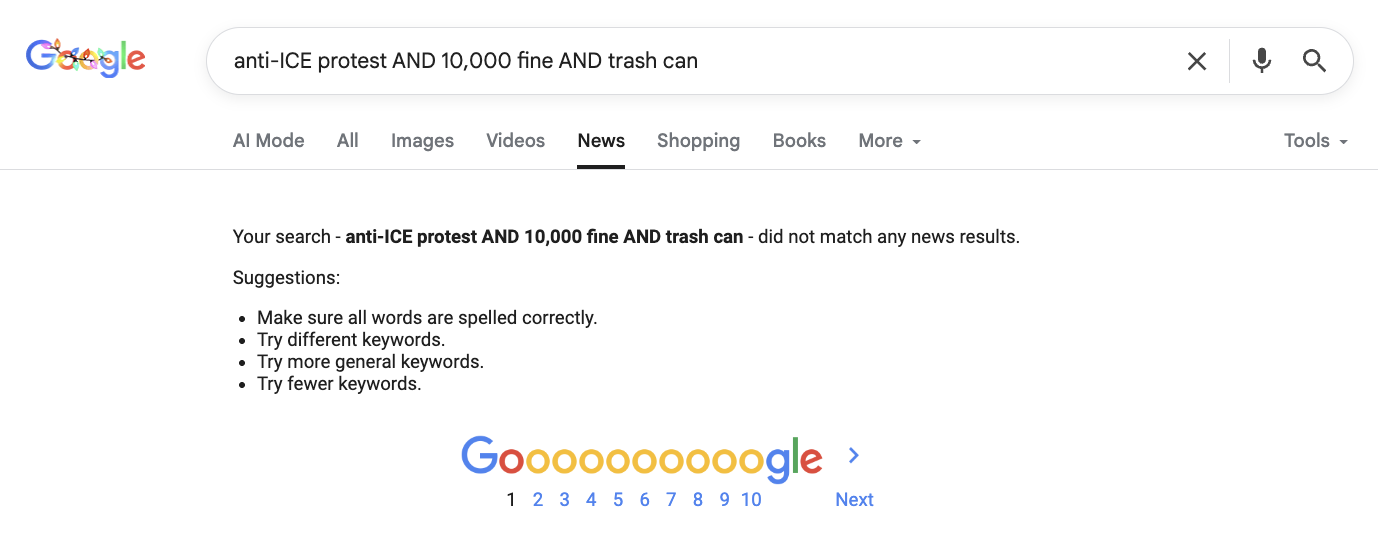Switch to AI Mode tab
The image size is (1378, 550).
pos(268,141)
